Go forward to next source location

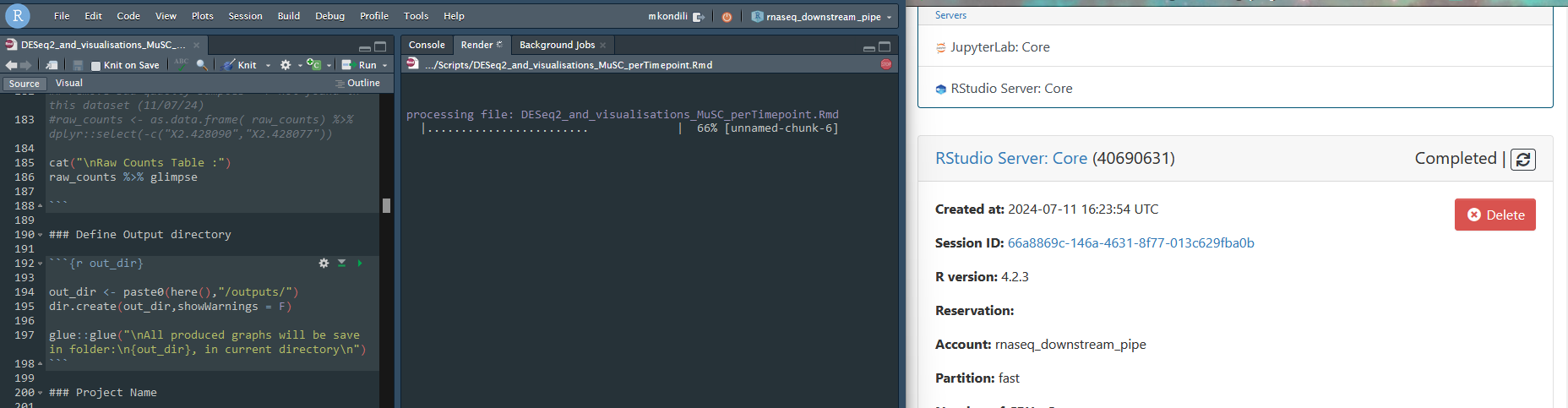(25, 65)
